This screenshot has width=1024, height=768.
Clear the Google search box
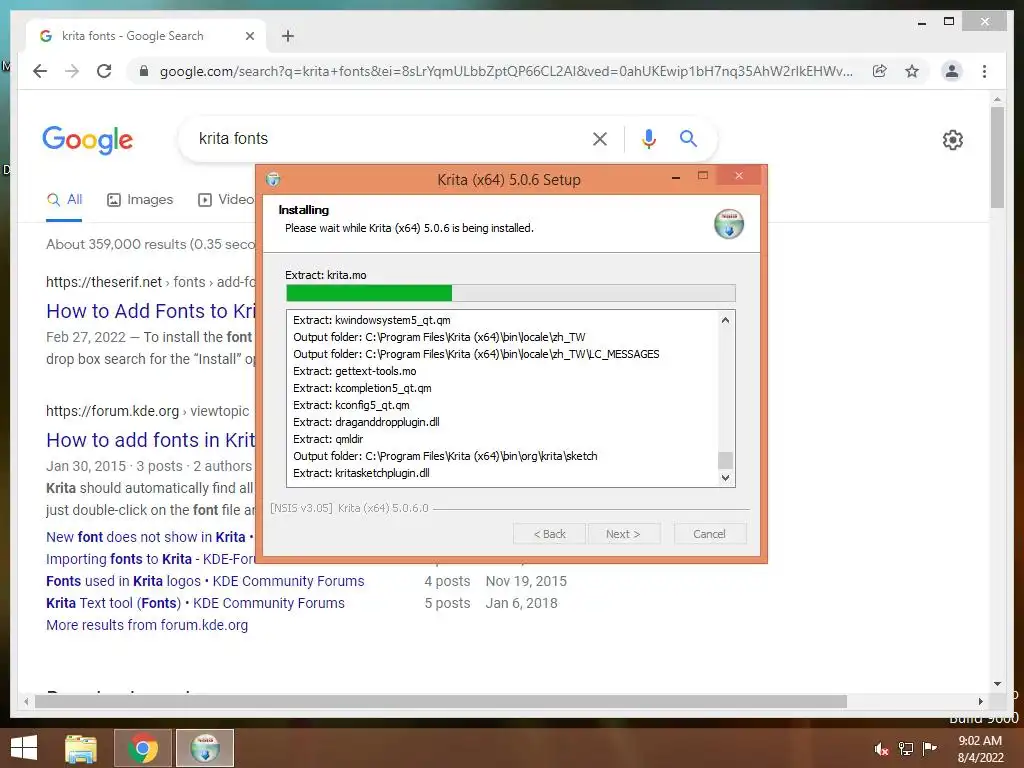(600, 138)
